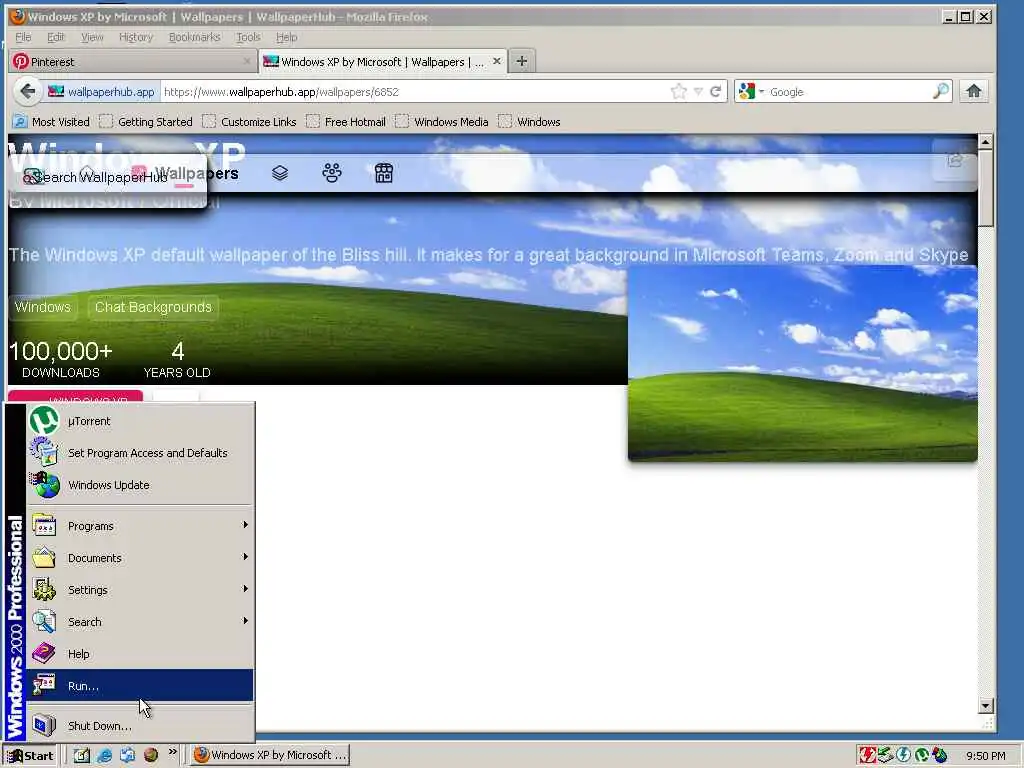Click the WallpaperHub store icon
This screenshot has width=1024, height=768.
(x=383, y=173)
